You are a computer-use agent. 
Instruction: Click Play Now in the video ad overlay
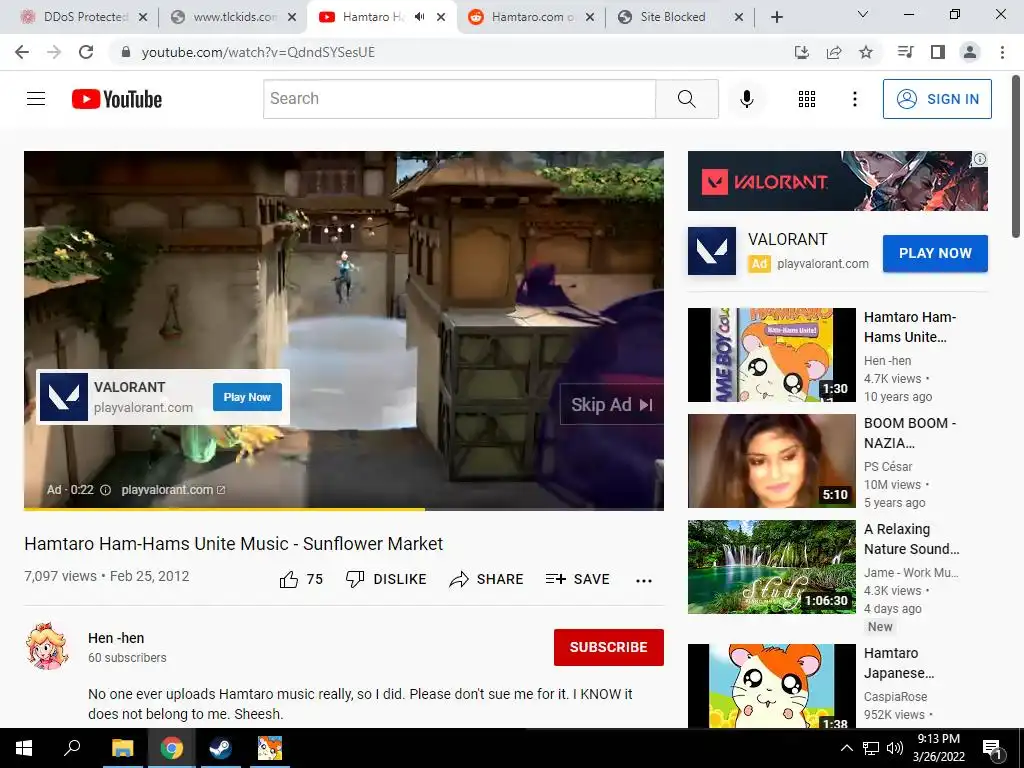pos(247,397)
